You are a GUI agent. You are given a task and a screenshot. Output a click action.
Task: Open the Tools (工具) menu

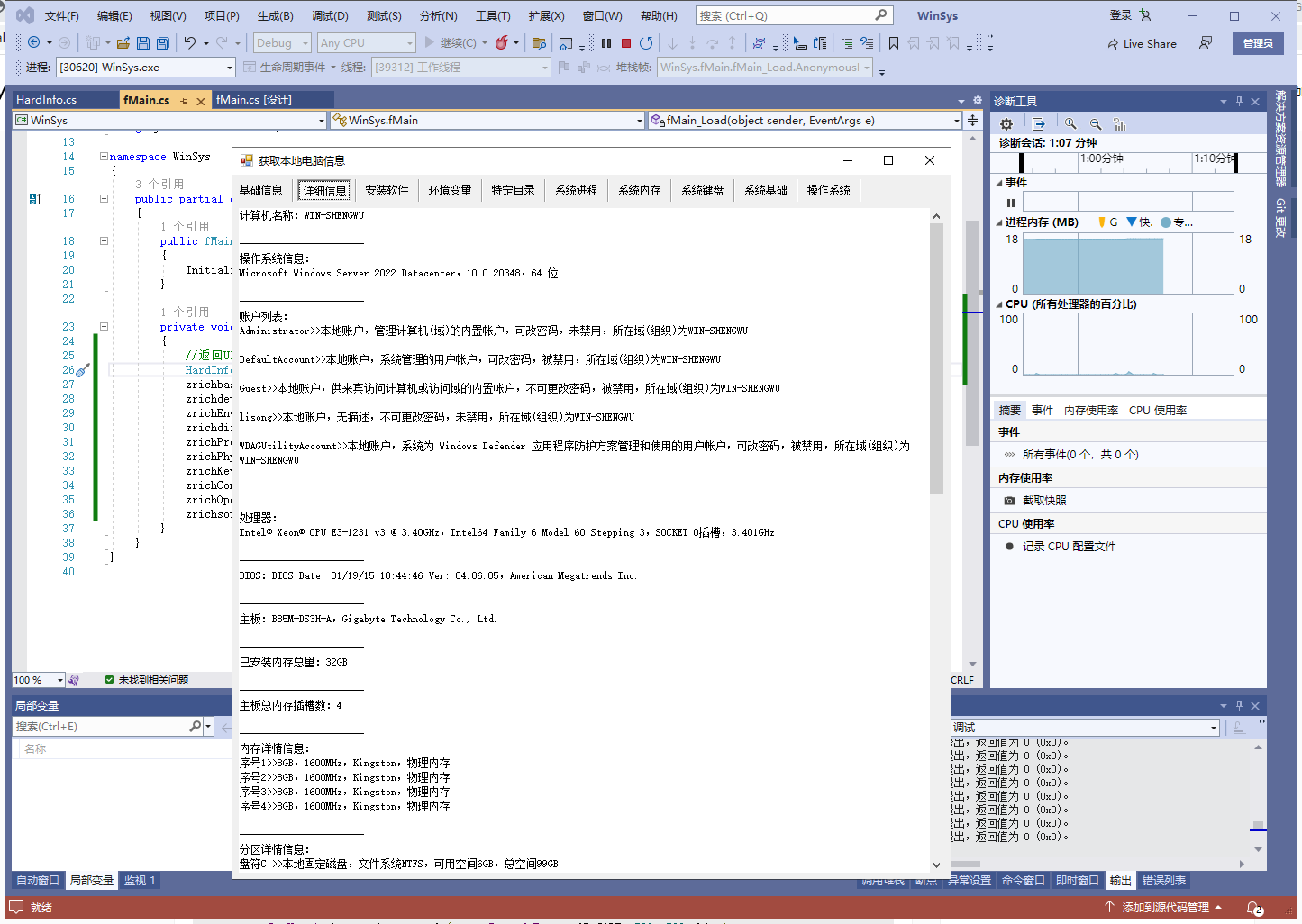click(x=493, y=15)
